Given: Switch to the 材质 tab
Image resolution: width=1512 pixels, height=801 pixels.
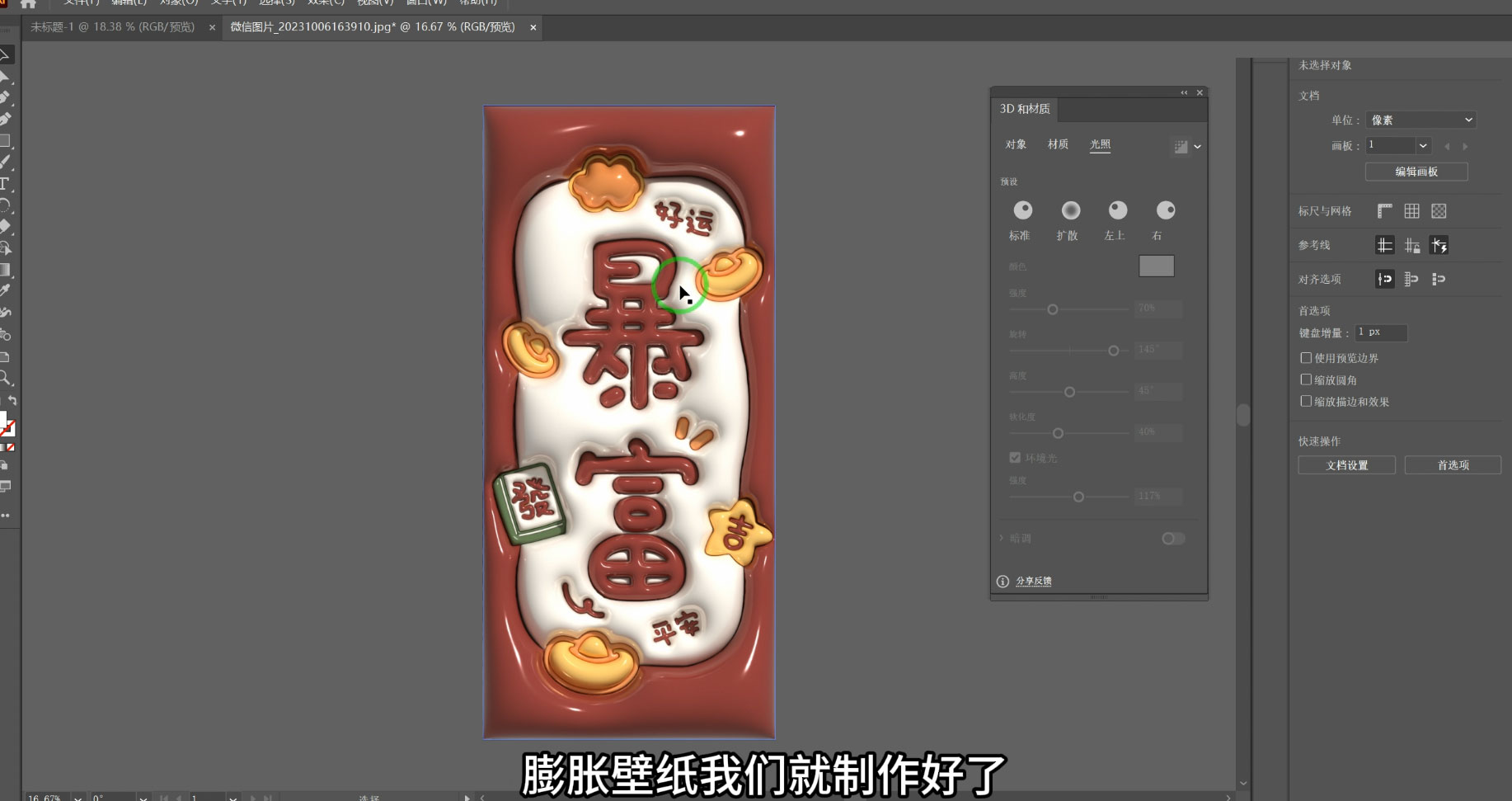Looking at the screenshot, I should (1058, 144).
